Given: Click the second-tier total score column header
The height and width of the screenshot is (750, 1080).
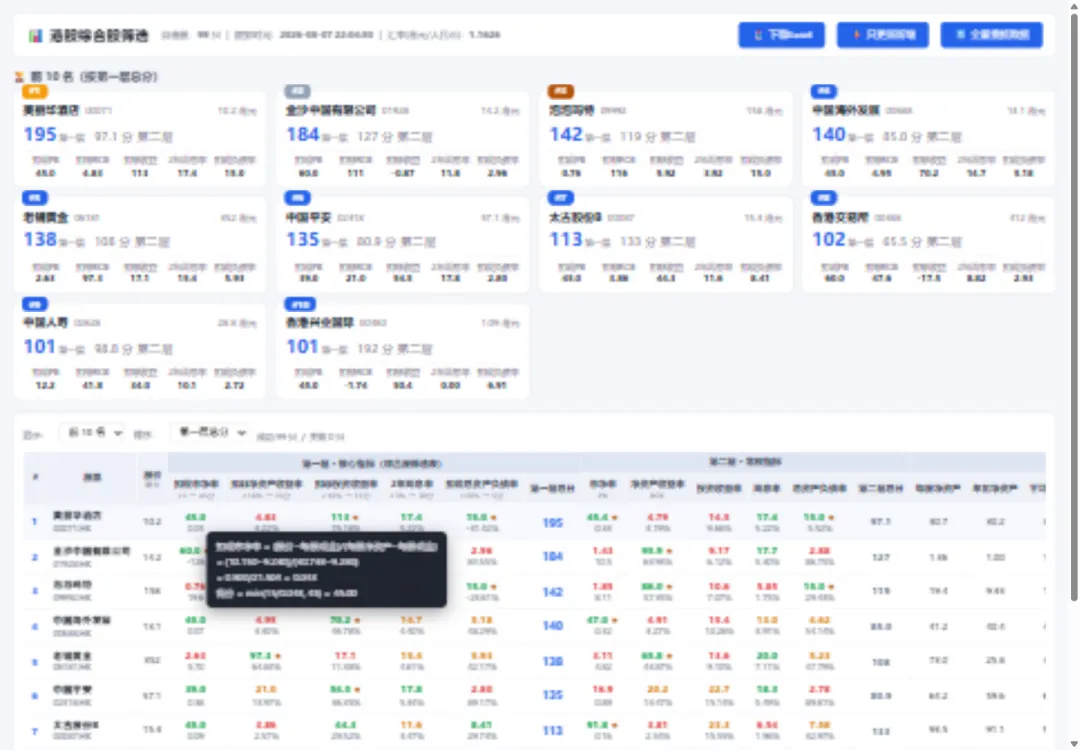Looking at the screenshot, I should 880,488.
